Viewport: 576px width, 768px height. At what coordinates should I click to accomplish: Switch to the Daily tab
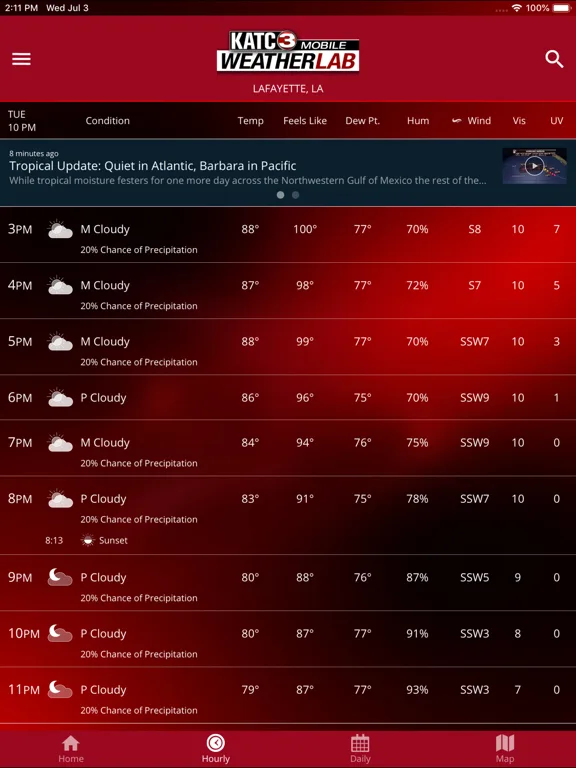(x=360, y=749)
